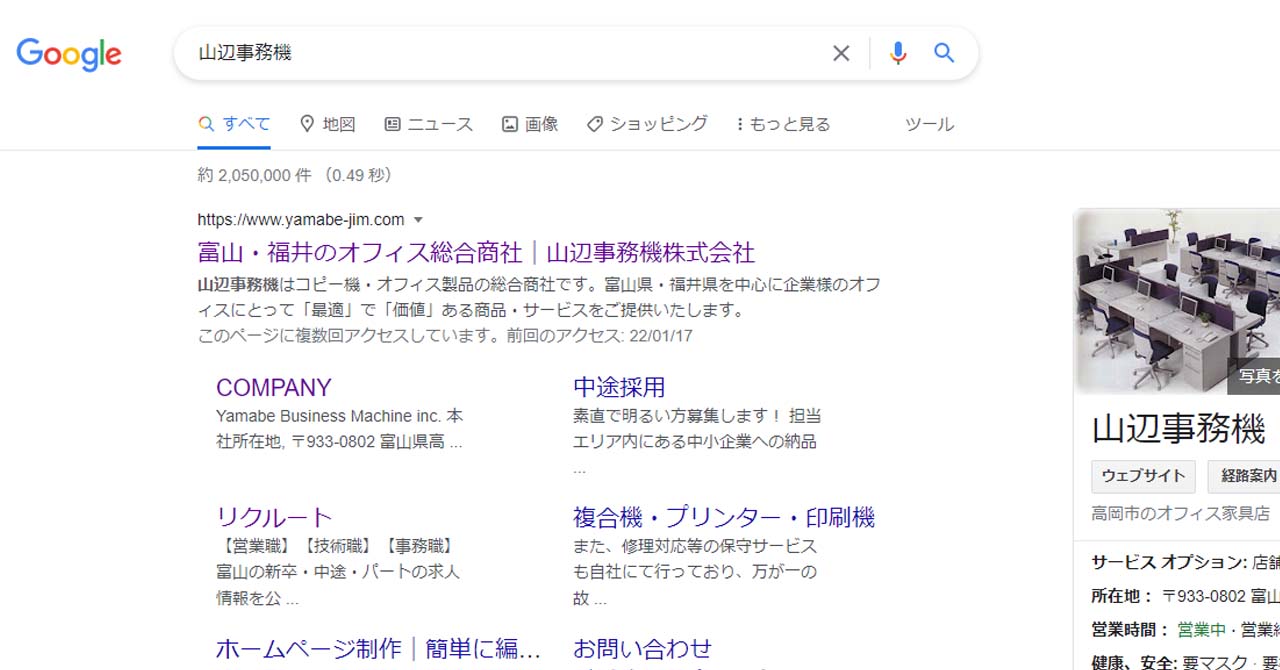Switch to the 画像 tab
Viewport: 1280px width, 670px height.
(530, 124)
